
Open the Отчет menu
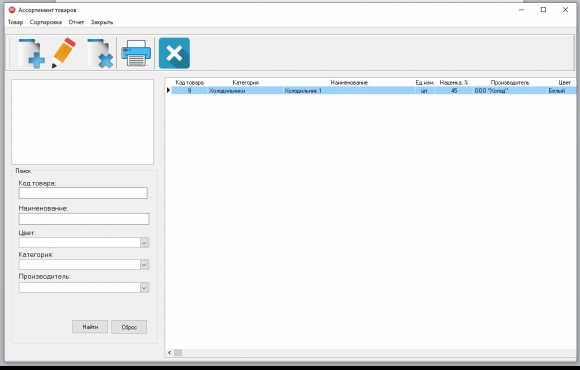coord(76,22)
